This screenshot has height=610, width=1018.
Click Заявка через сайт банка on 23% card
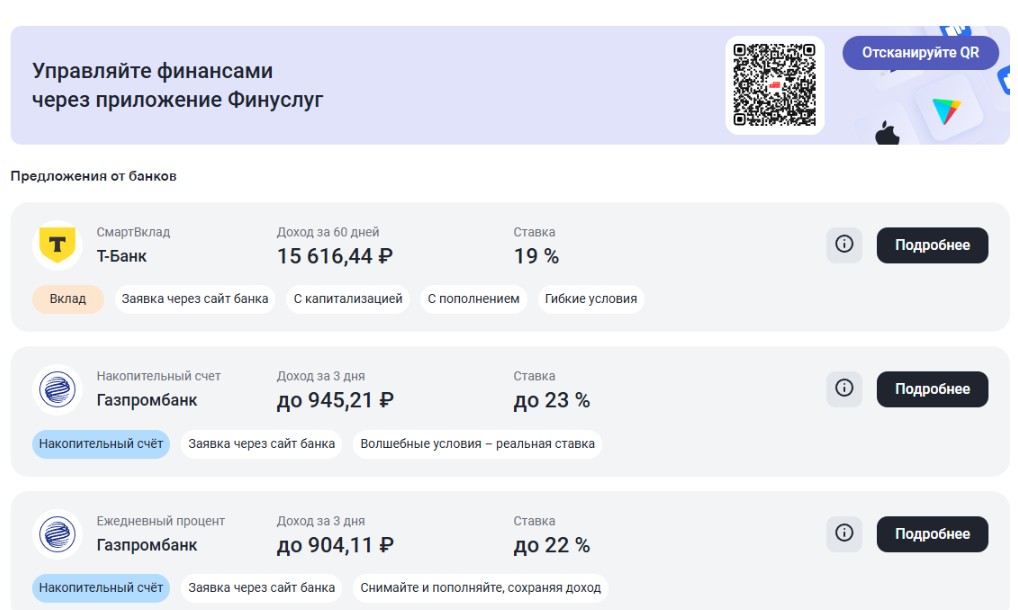pyautogui.click(x=262, y=444)
